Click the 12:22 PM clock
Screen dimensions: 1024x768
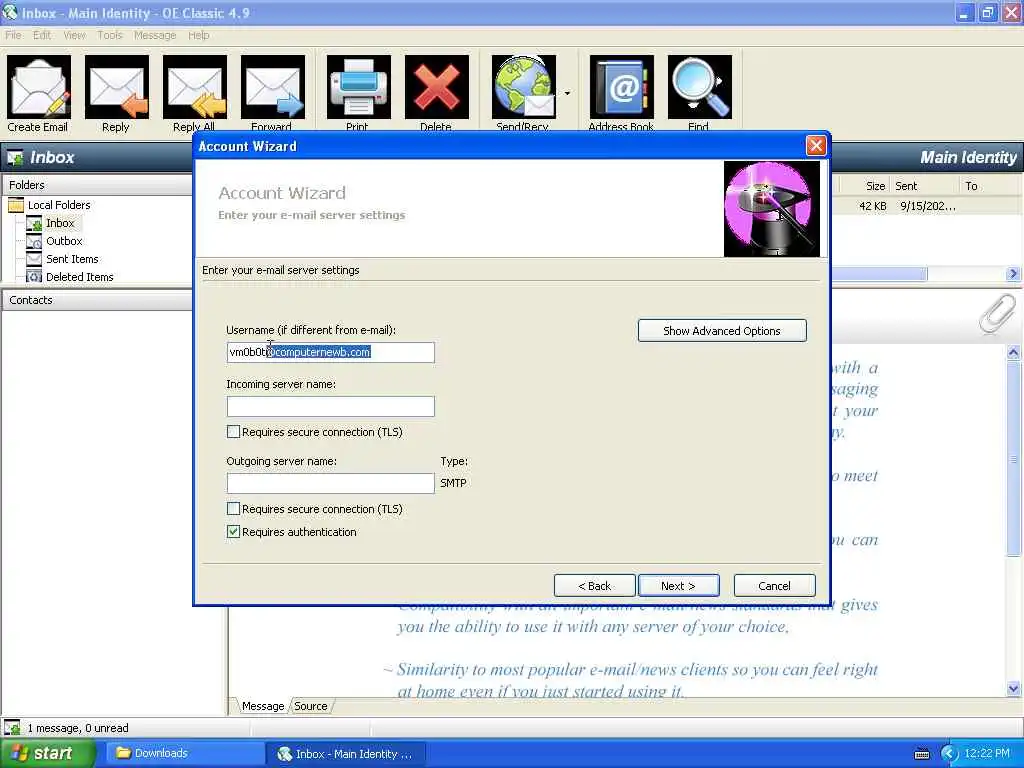pos(987,754)
